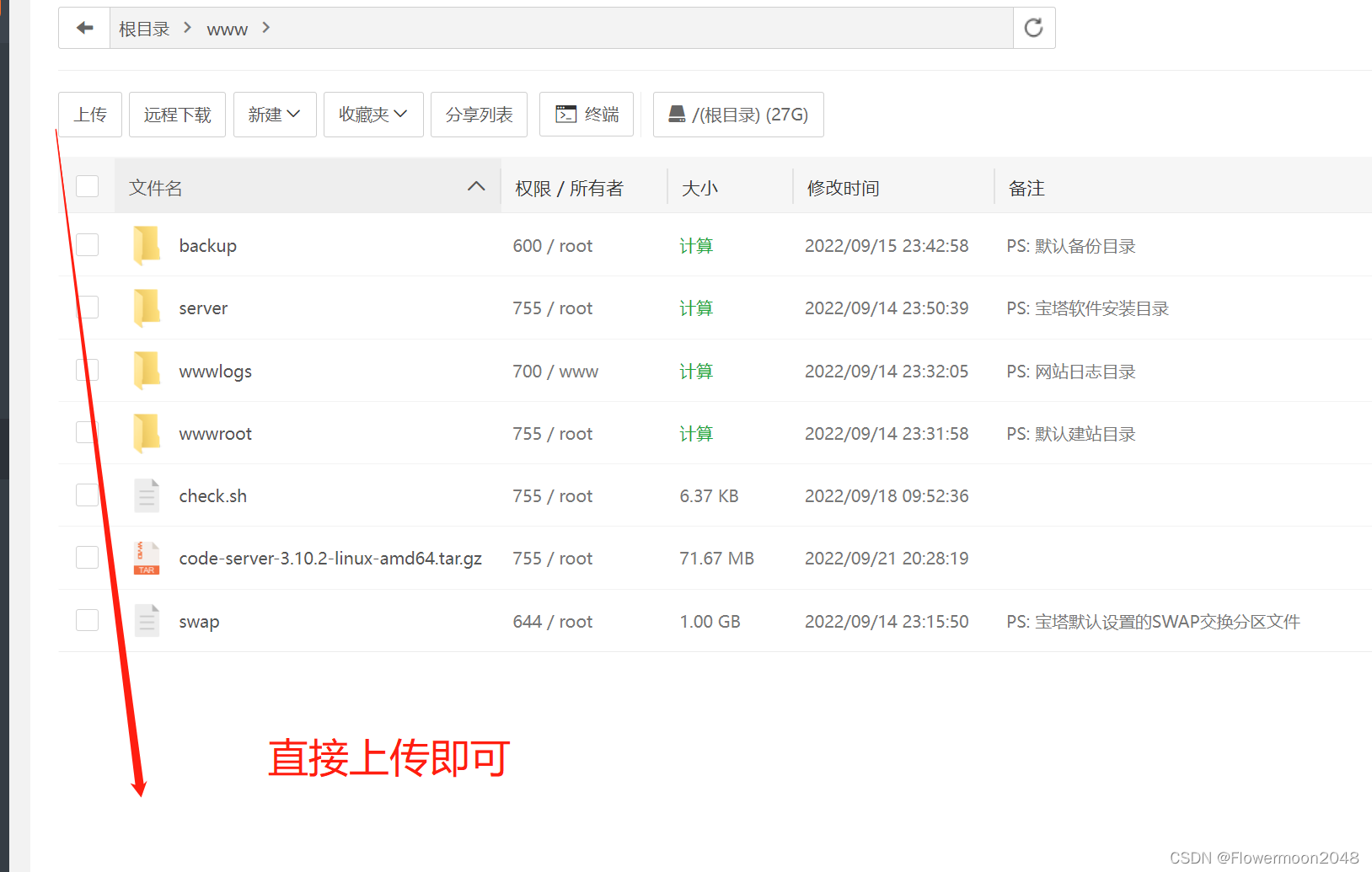Screen dimensions: 1372x872
Task: Select the check.sh file name
Action: pyautogui.click(x=213, y=496)
